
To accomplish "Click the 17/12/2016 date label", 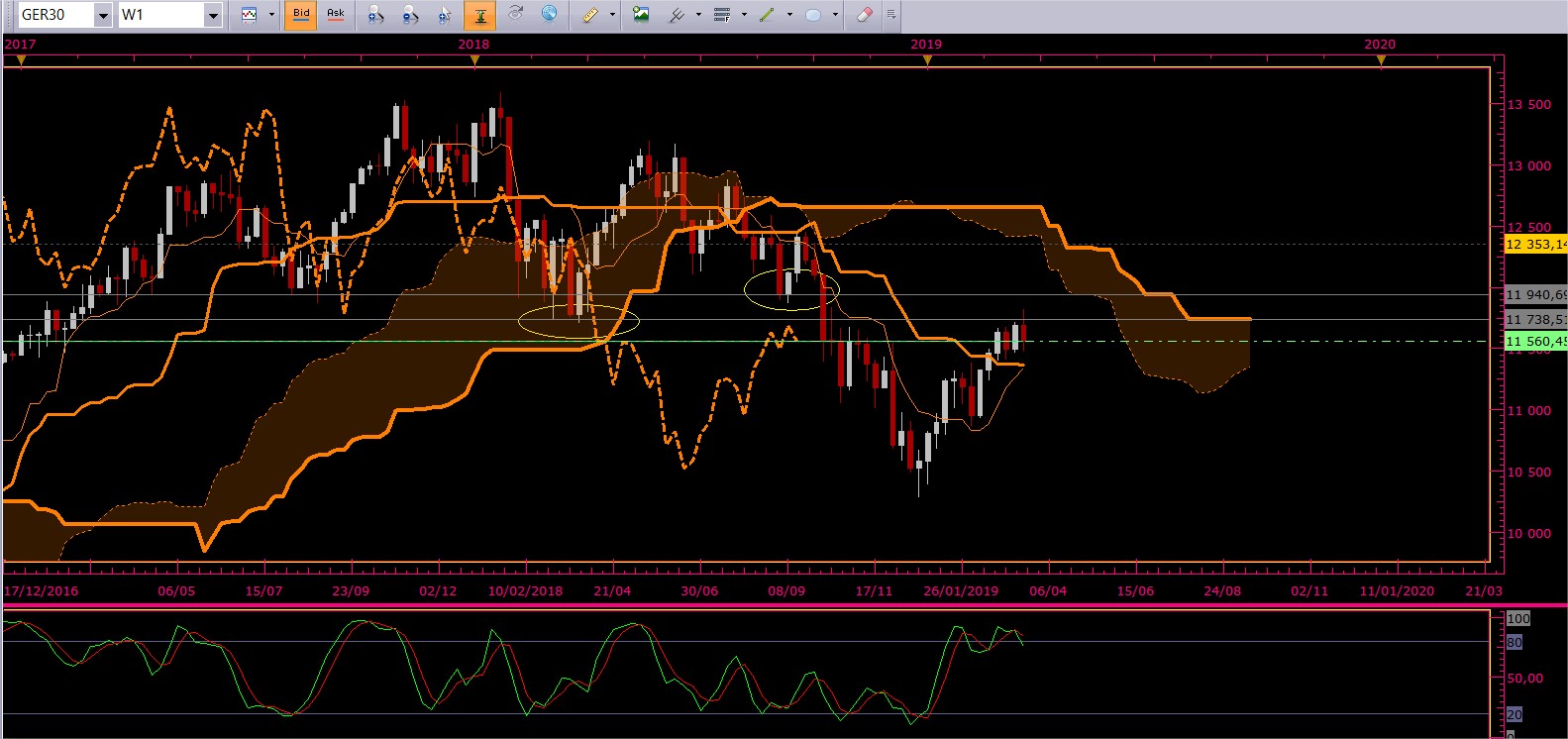I will click(41, 591).
